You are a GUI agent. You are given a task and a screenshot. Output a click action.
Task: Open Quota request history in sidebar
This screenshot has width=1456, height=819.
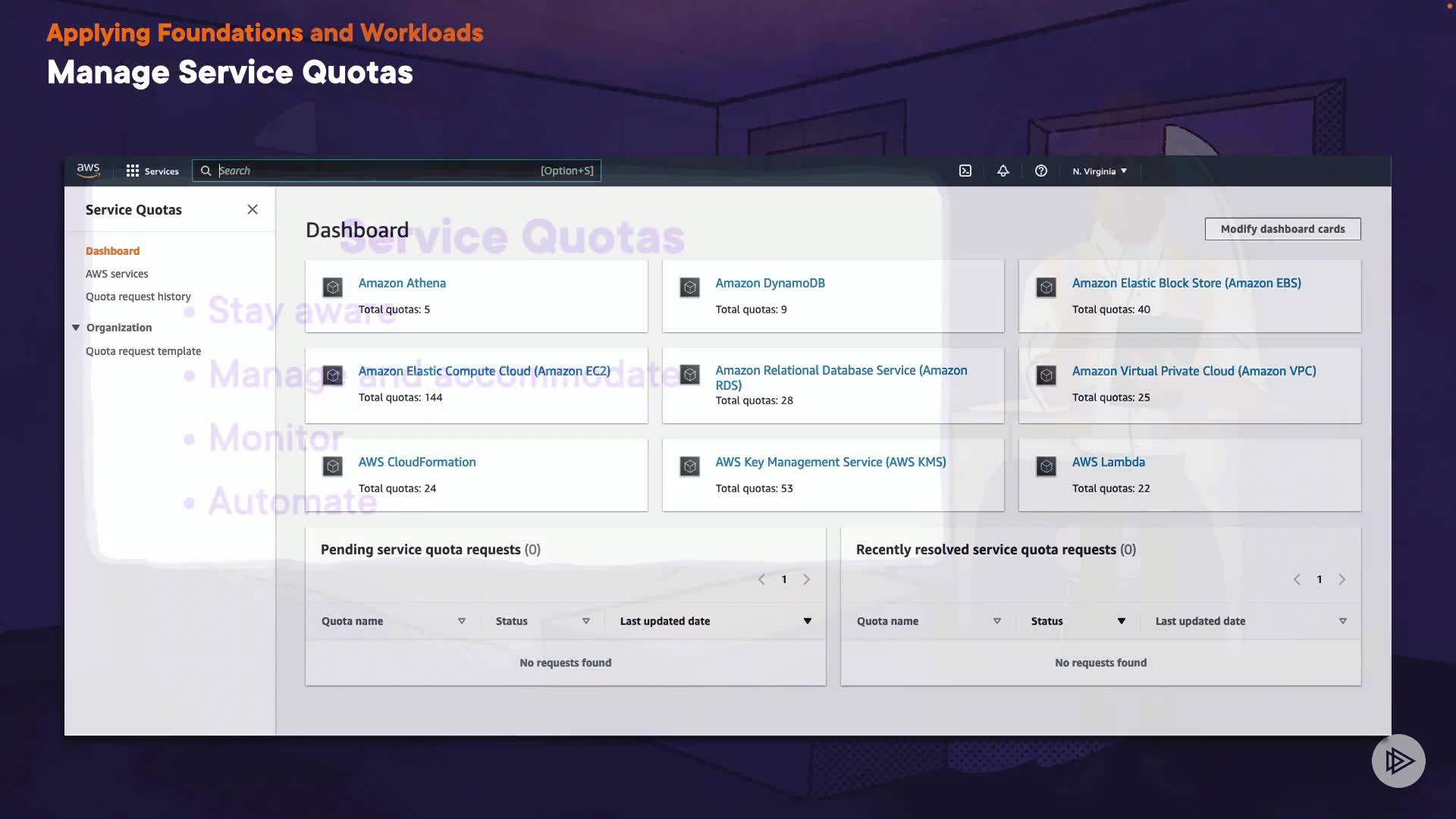pos(138,297)
